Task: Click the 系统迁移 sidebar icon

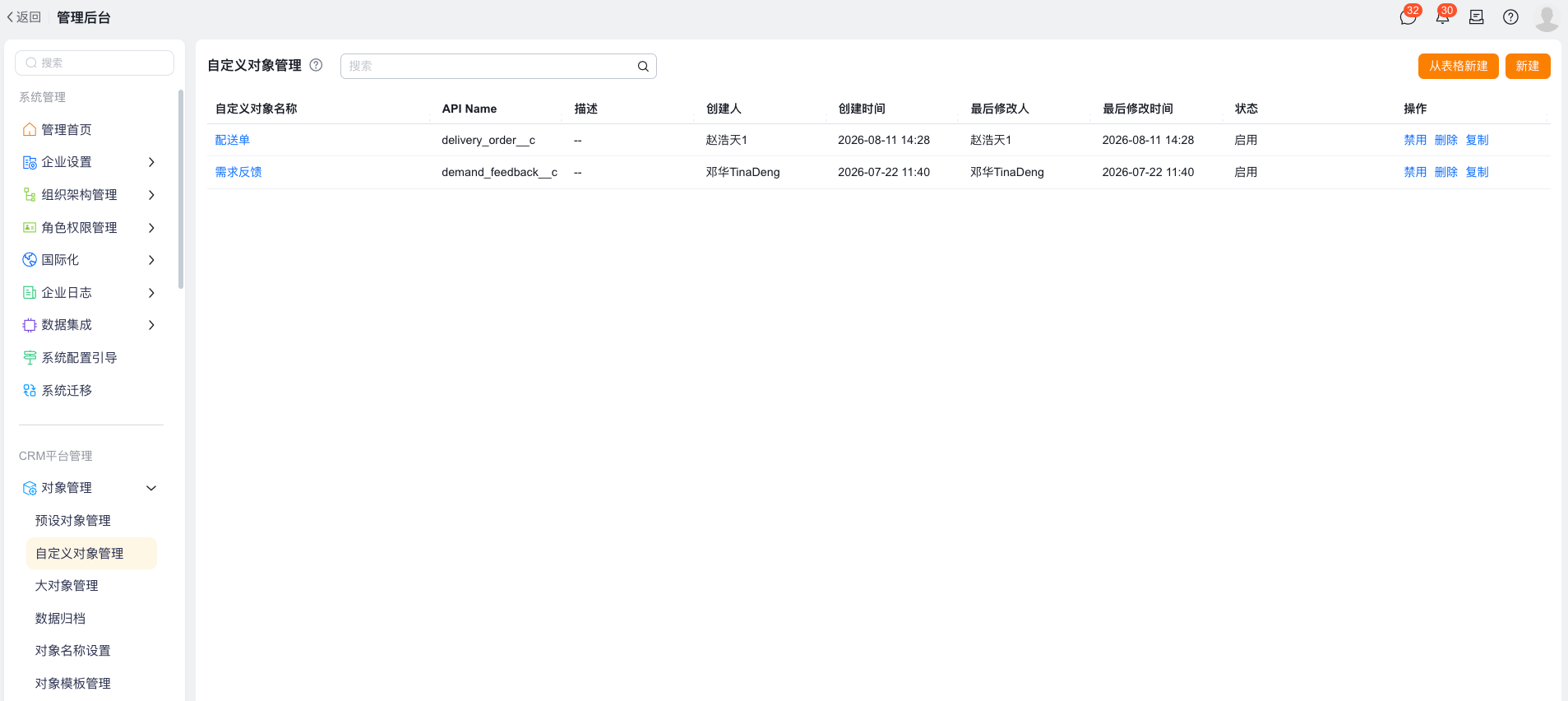Action: 30,390
